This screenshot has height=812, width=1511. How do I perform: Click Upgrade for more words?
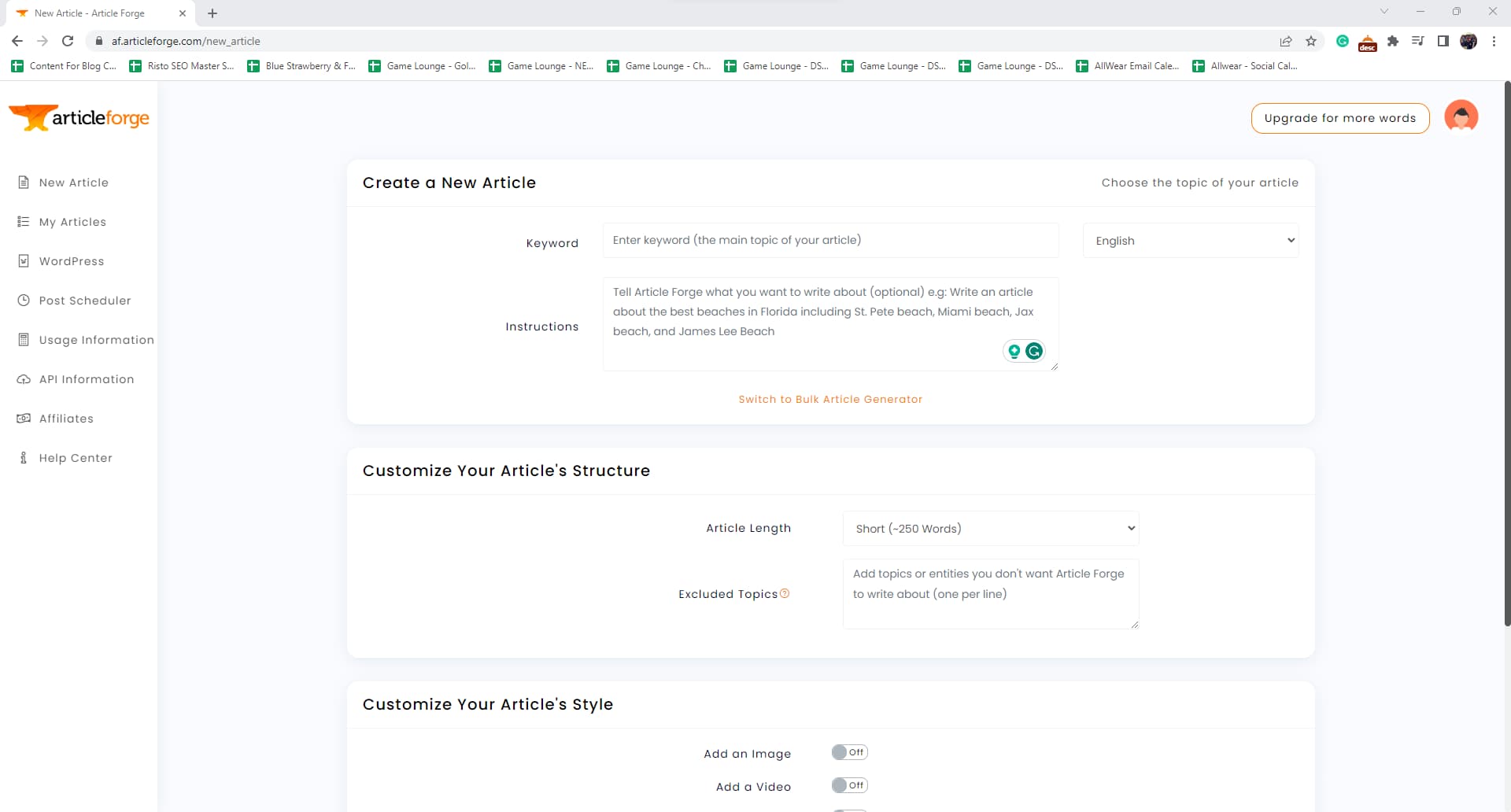click(1339, 118)
